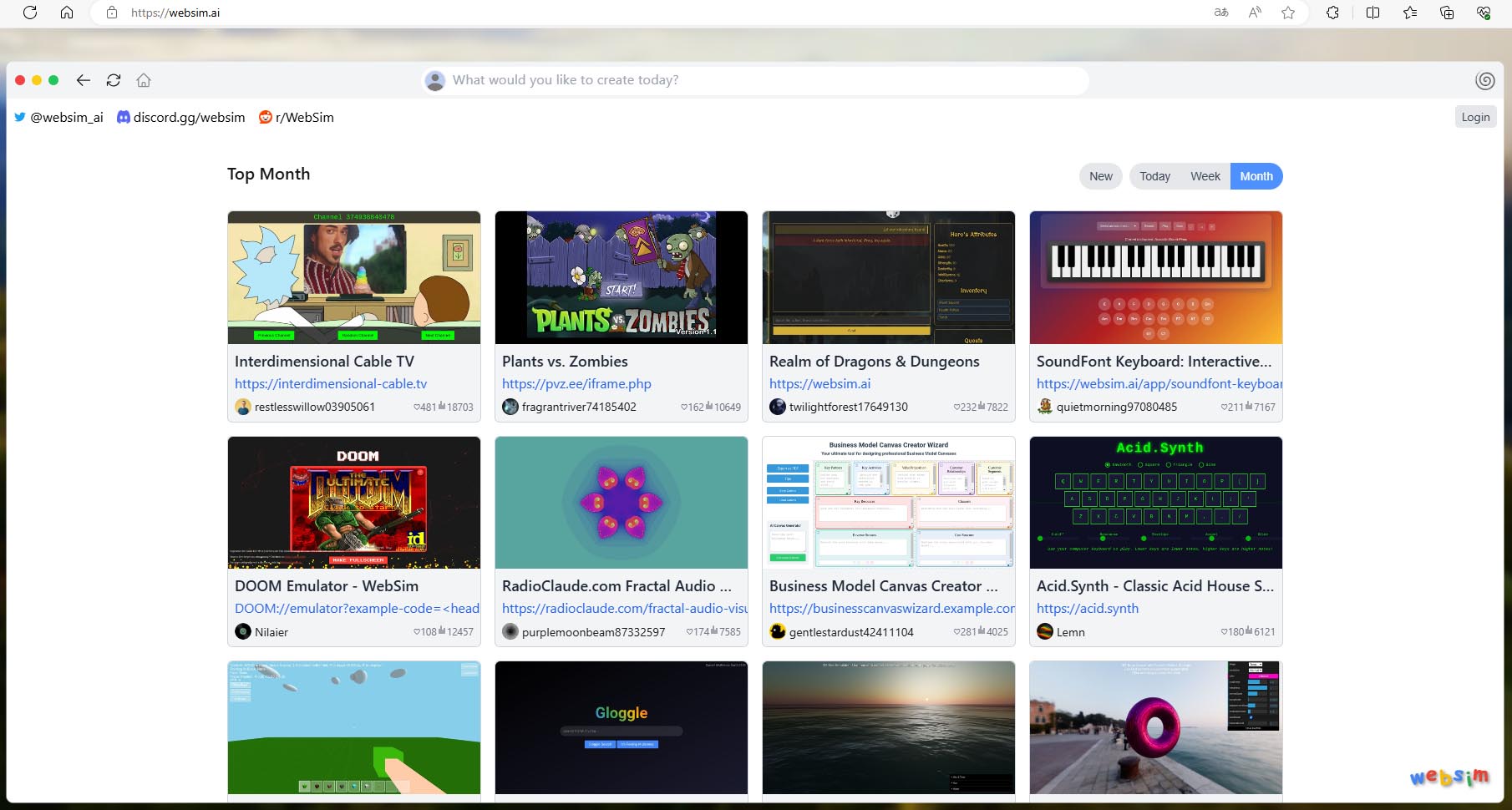
Task: Open the blocky green terrain game thumbnail
Action: coord(354,727)
